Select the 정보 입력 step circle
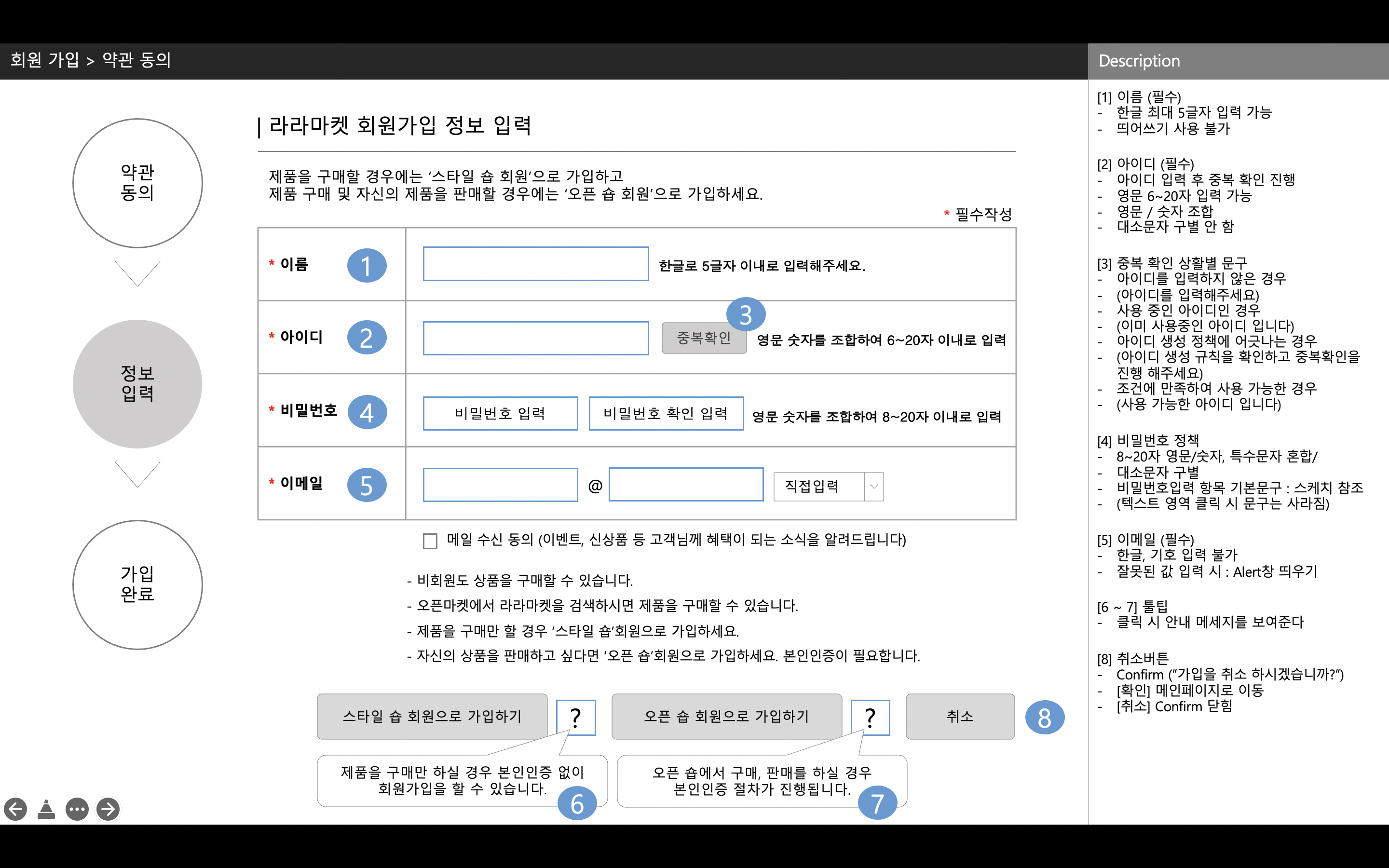 (137, 383)
